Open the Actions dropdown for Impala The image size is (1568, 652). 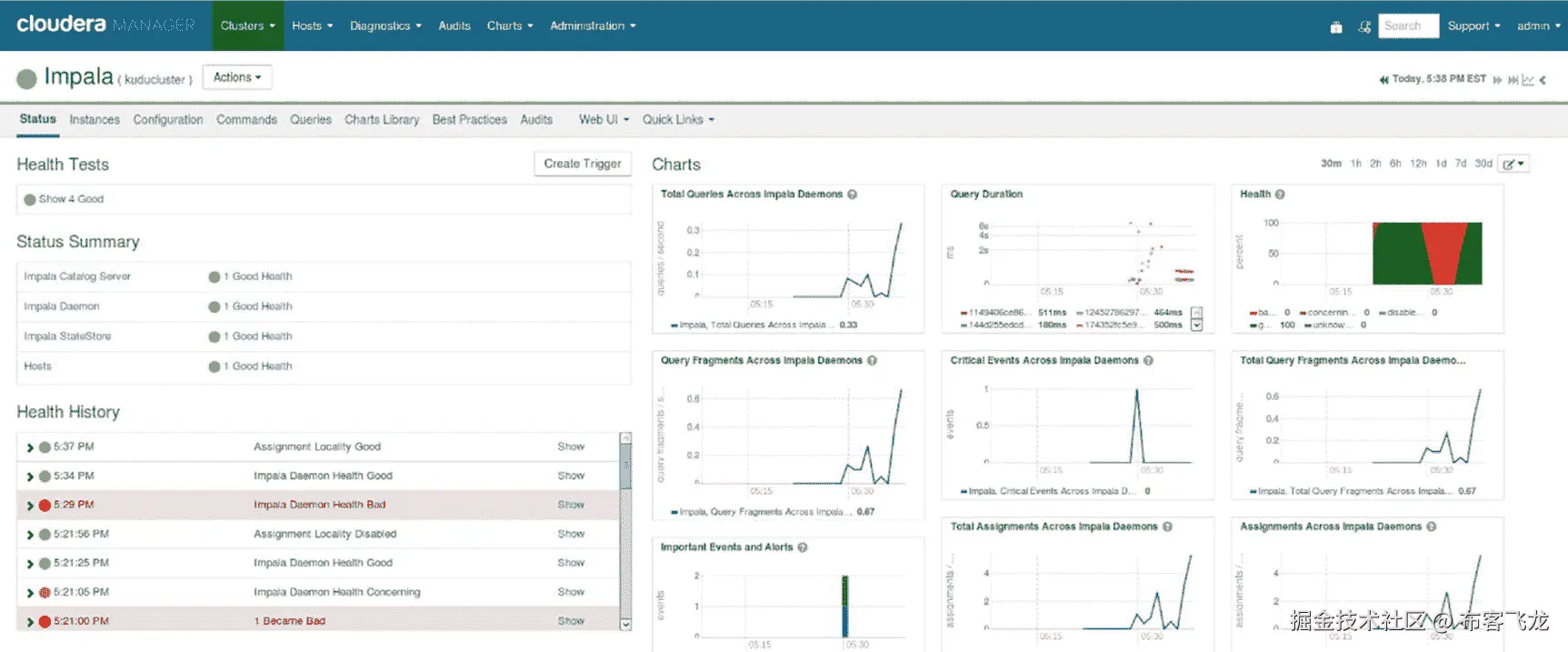pos(237,77)
